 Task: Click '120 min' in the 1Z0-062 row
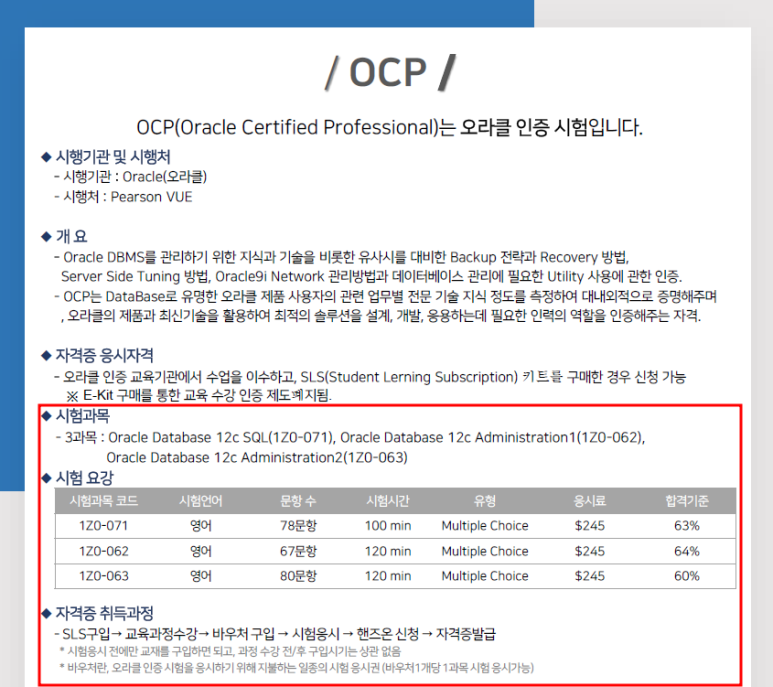tap(388, 551)
